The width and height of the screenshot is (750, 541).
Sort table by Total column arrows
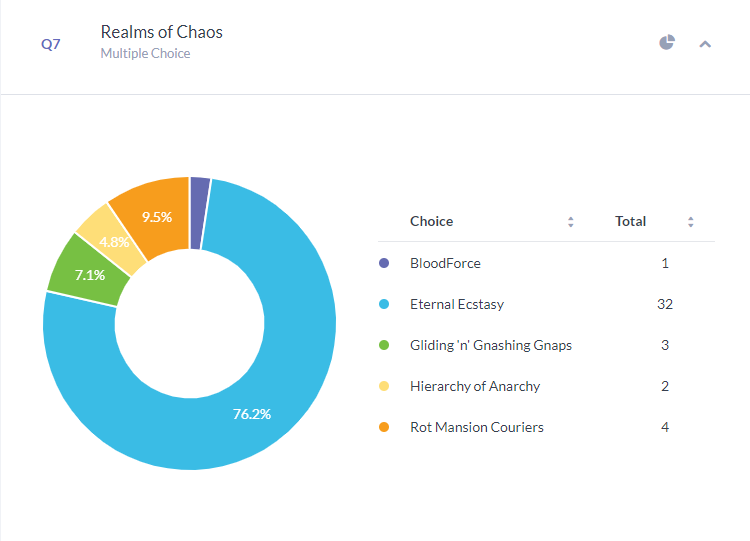point(691,221)
